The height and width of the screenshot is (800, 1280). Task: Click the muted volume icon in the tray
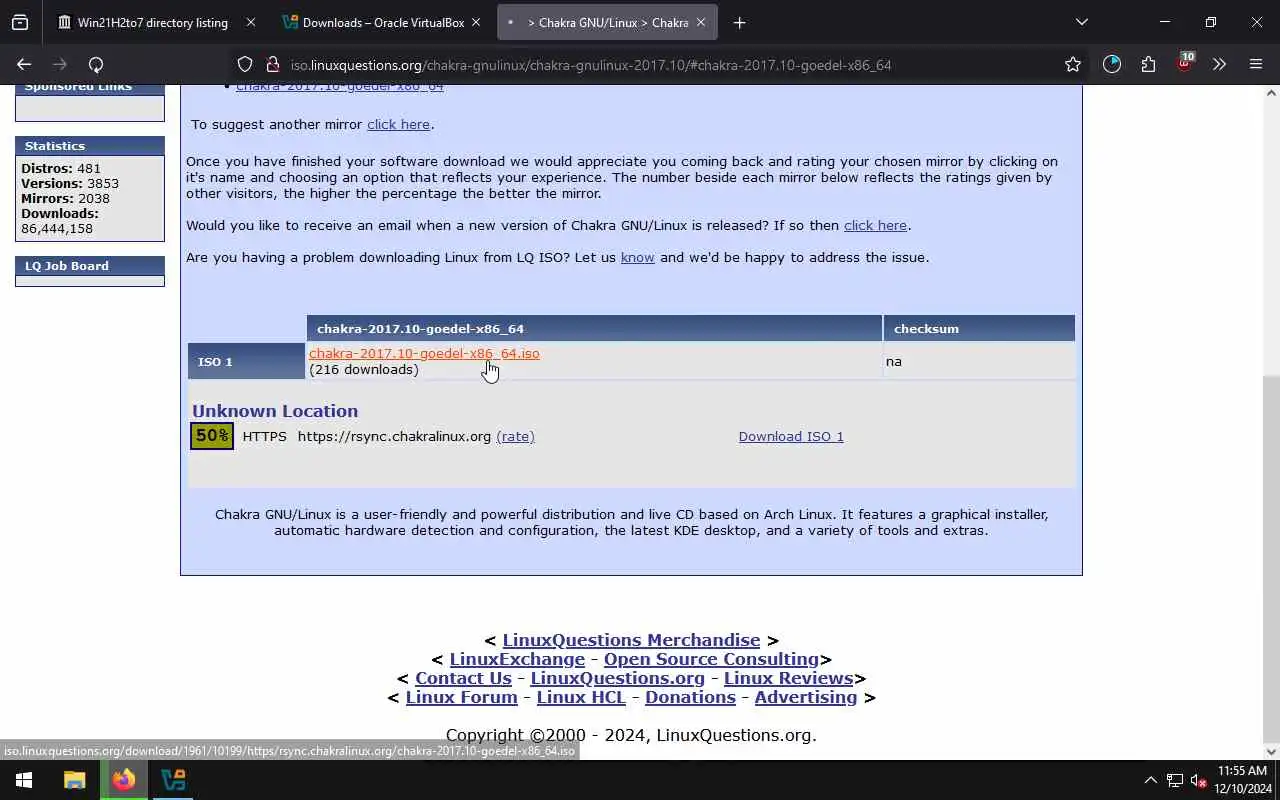pyautogui.click(x=1199, y=780)
